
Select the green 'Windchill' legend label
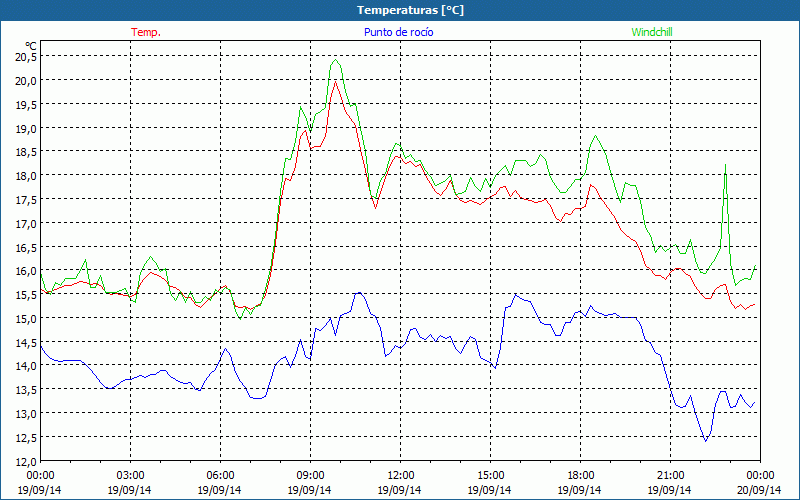[x=652, y=32]
